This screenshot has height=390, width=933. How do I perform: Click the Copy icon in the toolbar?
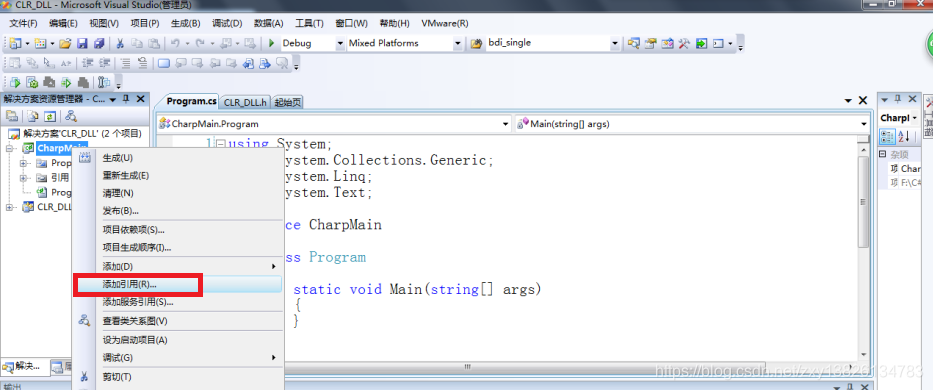click(x=137, y=43)
